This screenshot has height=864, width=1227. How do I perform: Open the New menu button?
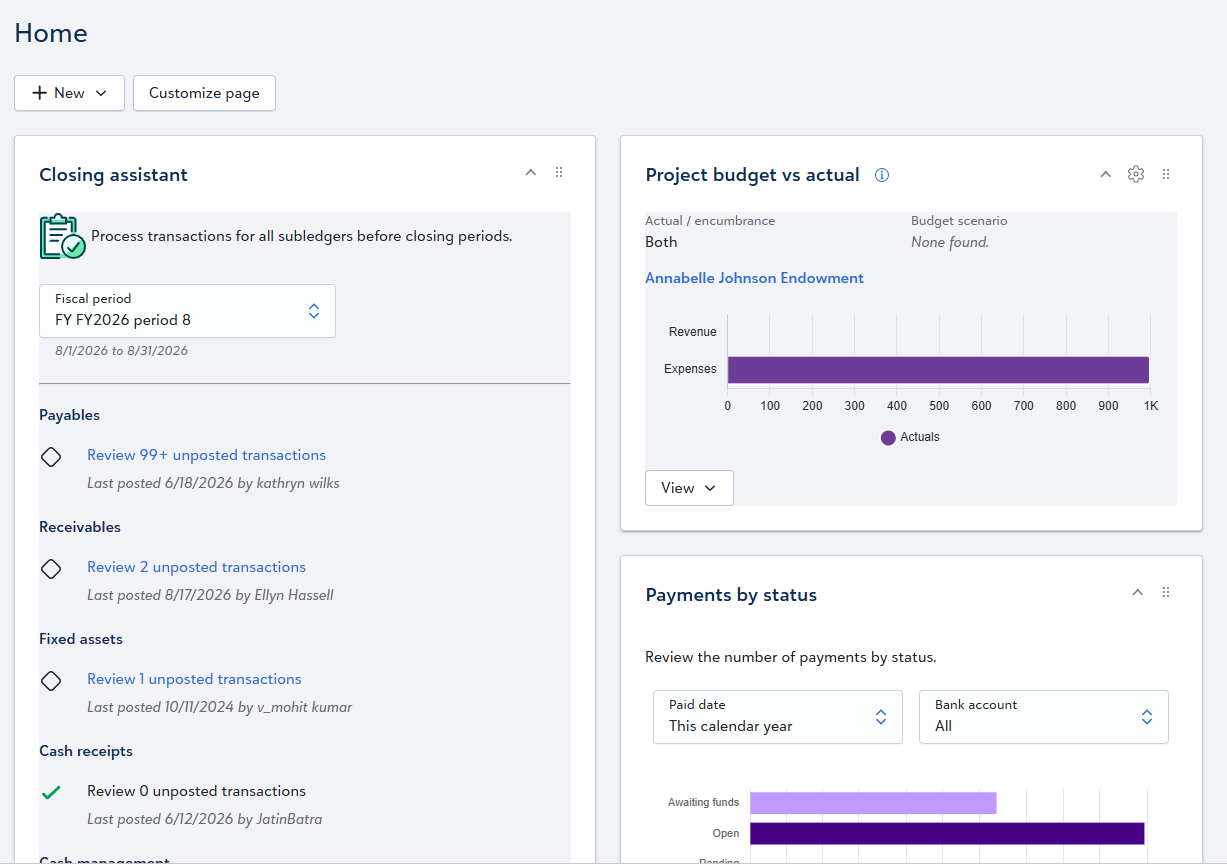click(69, 93)
